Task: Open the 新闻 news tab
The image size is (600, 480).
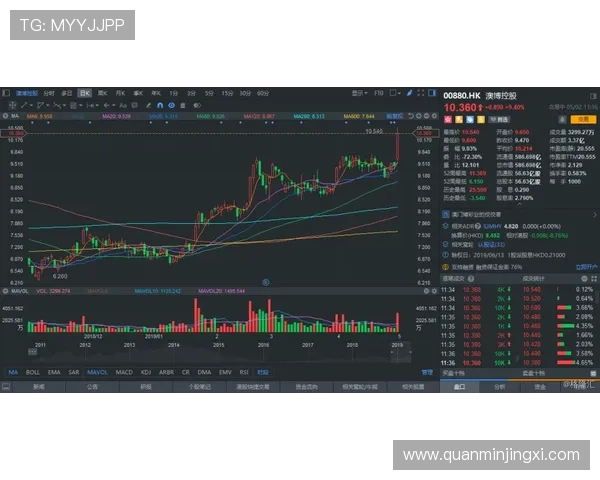Action: (38, 385)
